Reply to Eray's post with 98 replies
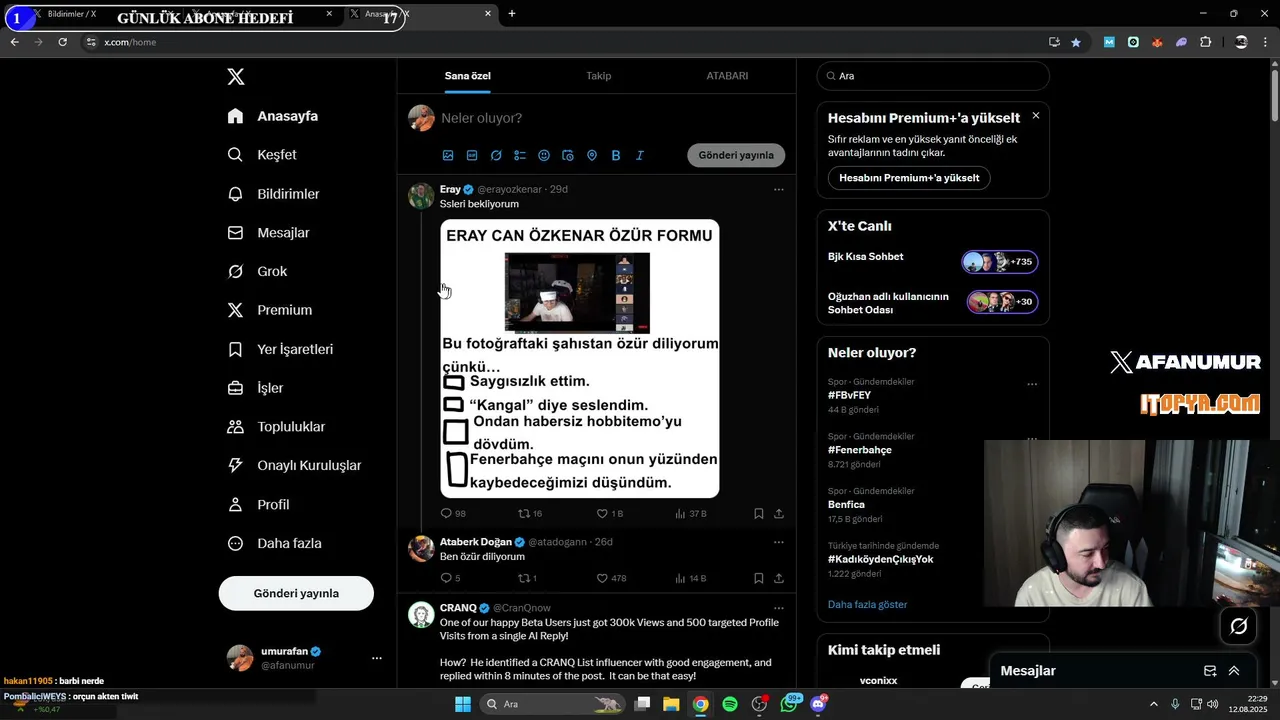 [x=453, y=513]
